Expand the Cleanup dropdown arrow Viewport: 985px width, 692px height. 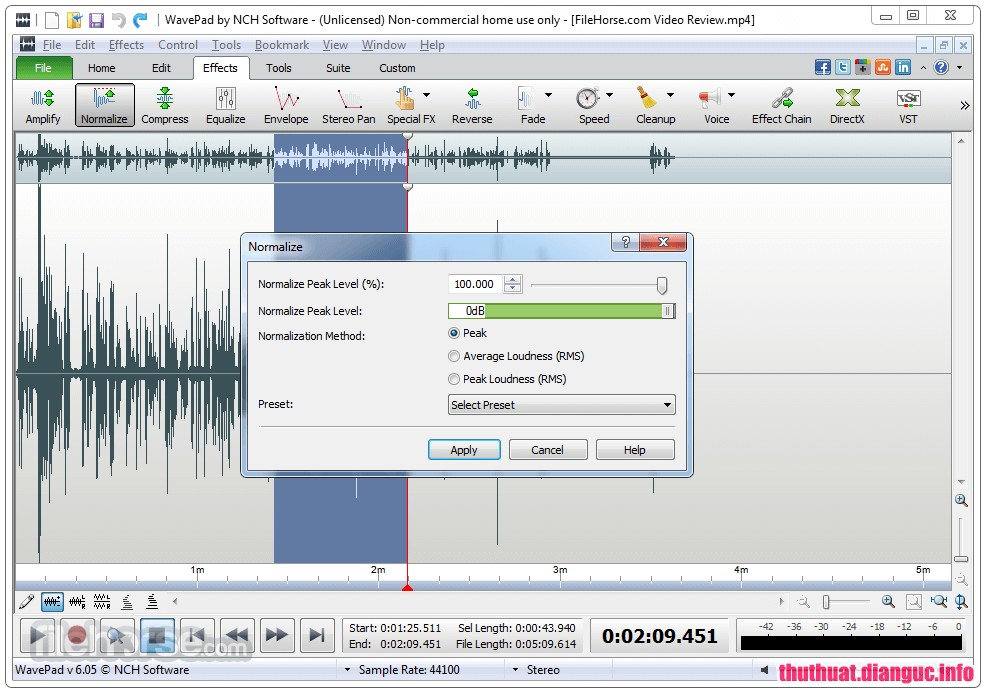tap(670, 95)
